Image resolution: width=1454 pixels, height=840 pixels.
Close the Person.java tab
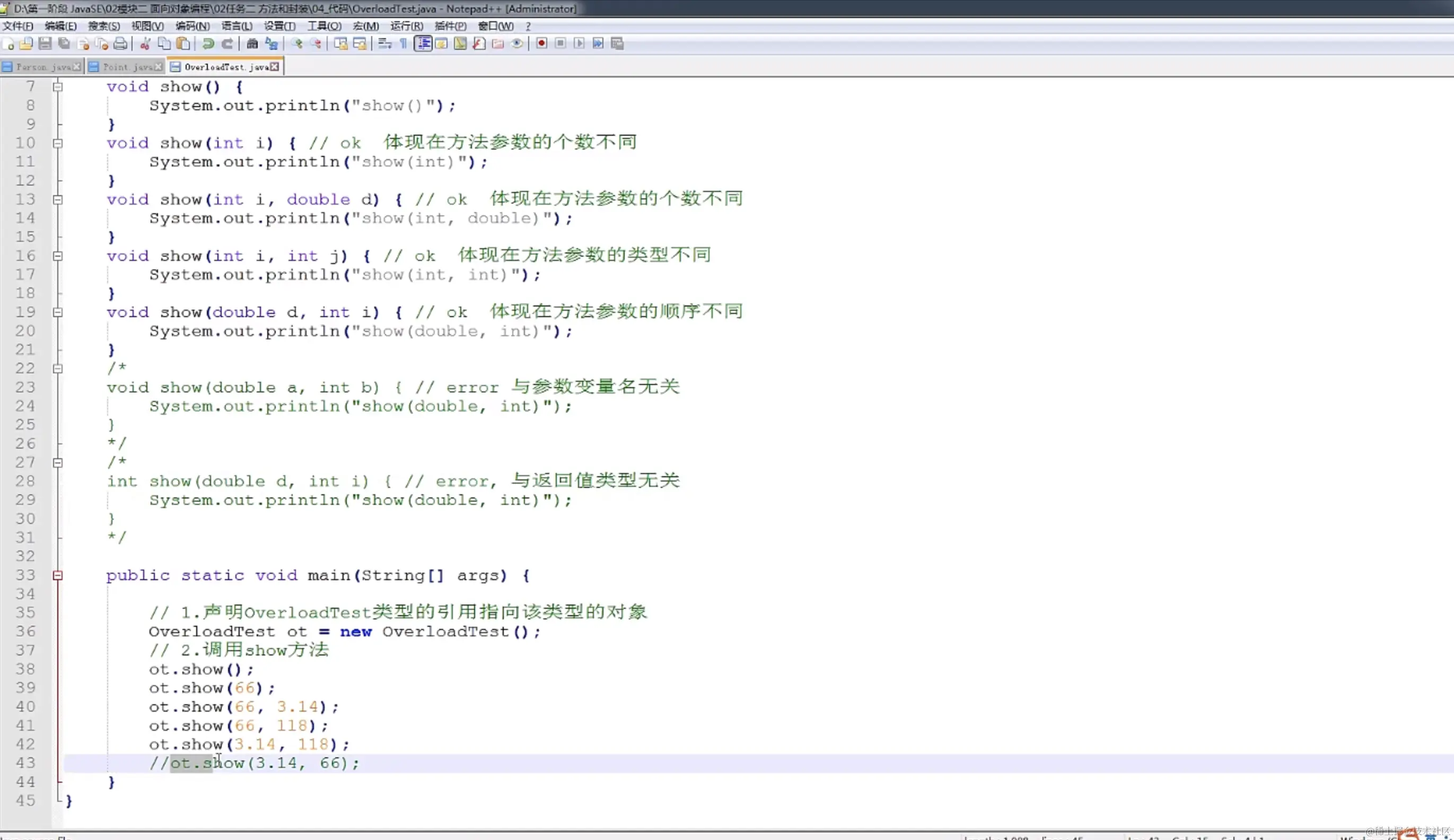[77, 66]
